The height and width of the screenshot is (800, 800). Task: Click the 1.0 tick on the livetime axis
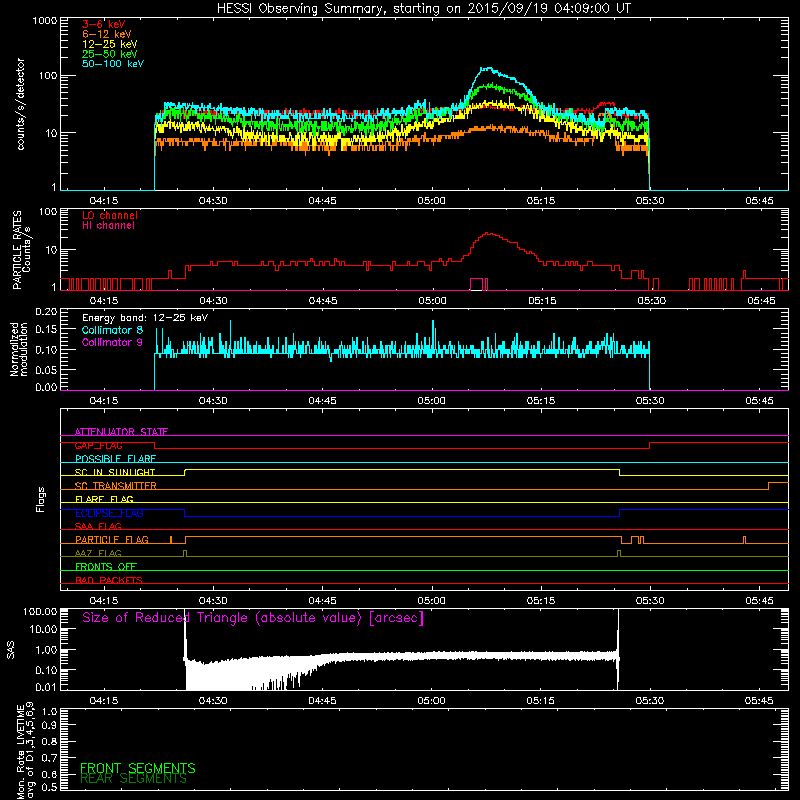coord(49,711)
